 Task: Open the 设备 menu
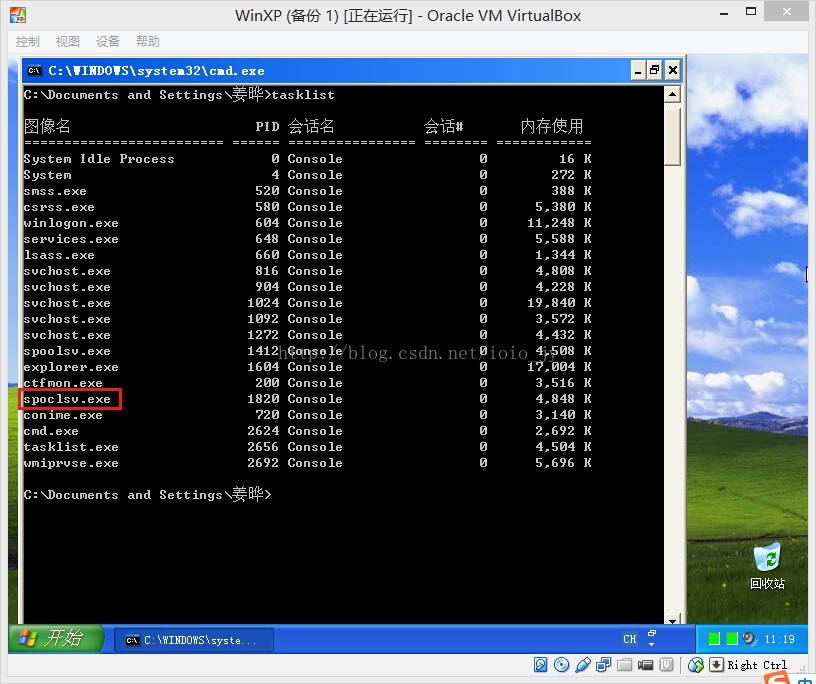pyautogui.click(x=108, y=42)
